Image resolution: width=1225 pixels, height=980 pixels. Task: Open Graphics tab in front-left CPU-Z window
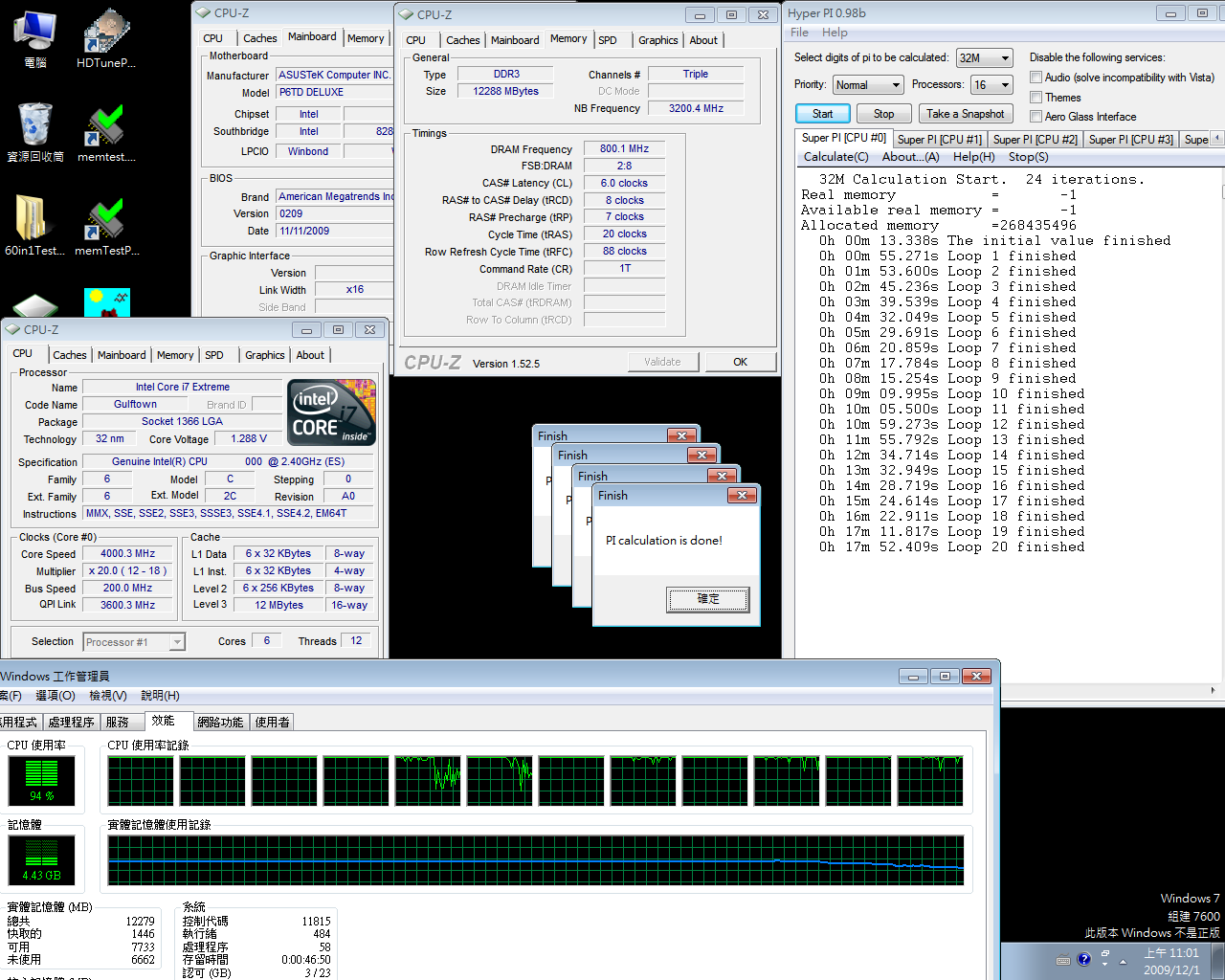(x=264, y=355)
